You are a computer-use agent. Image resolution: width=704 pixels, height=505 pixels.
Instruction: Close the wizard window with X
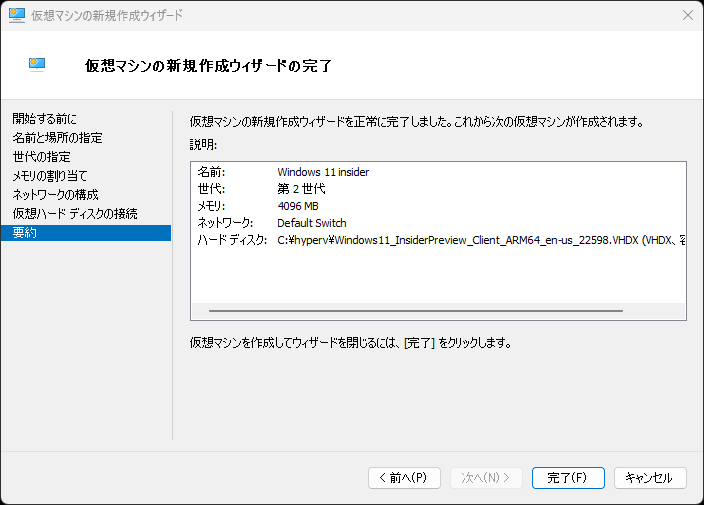tap(687, 15)
